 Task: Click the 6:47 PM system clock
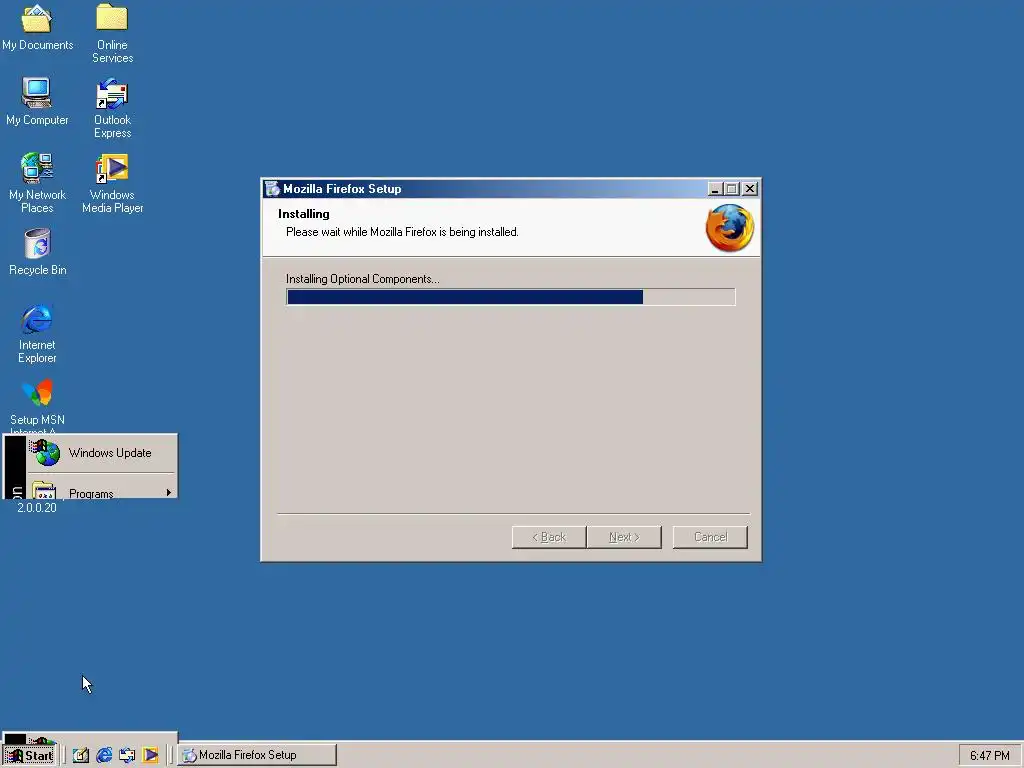pyautogui.click(x=989, y=756)
